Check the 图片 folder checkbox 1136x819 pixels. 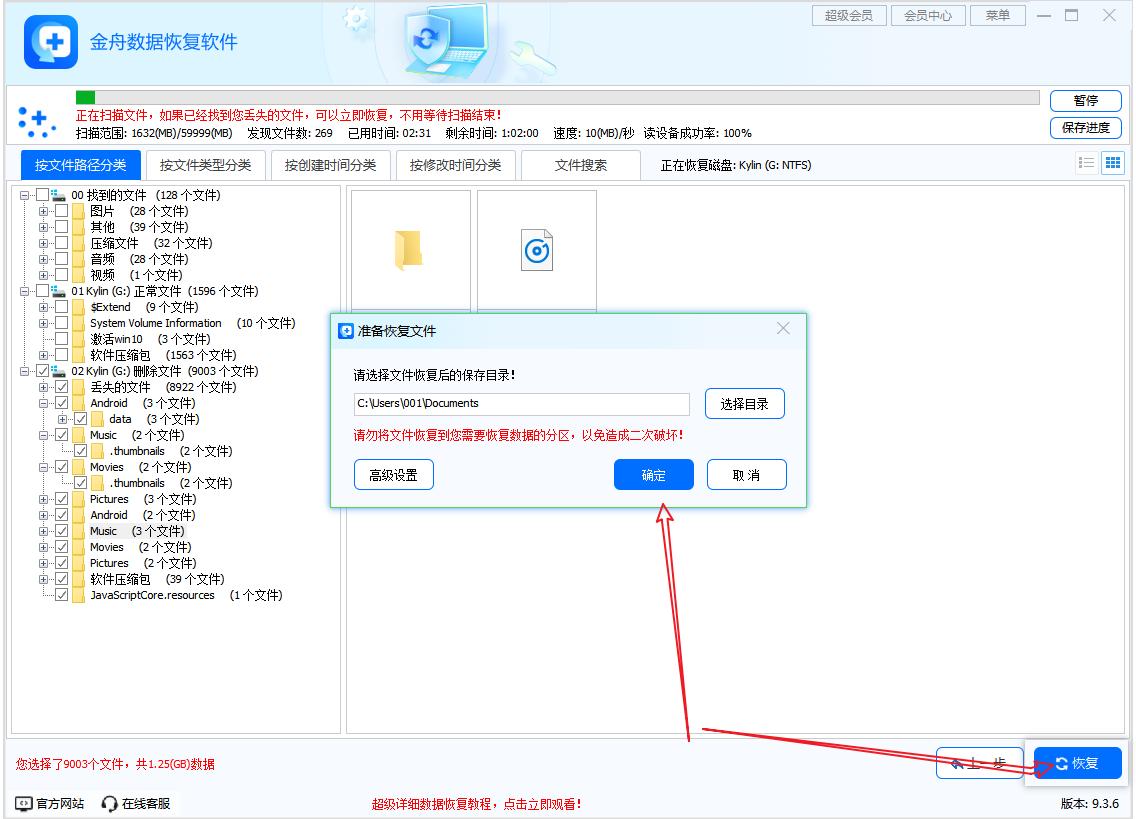(62, 211)
